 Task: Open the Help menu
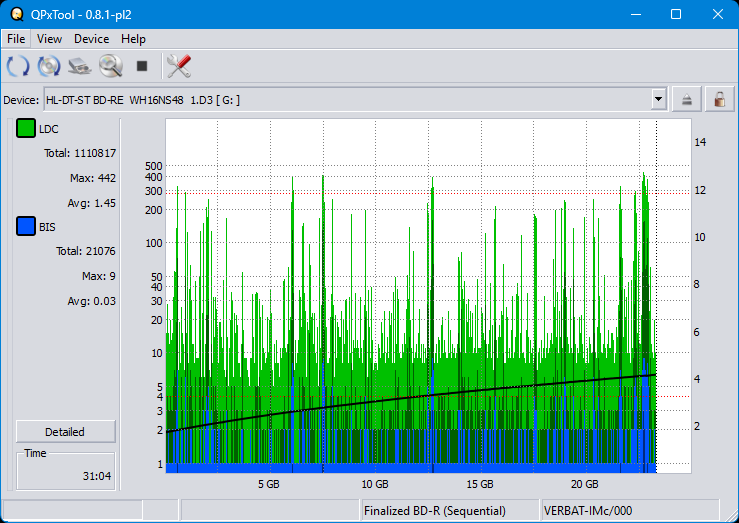pyautogui.click(x=133, y=39)
